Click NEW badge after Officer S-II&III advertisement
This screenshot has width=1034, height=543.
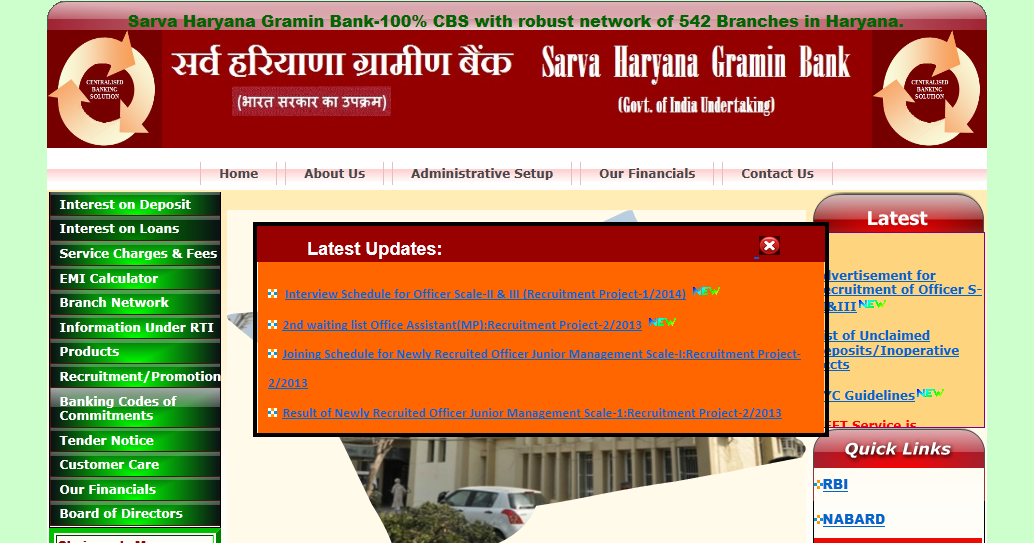pyautogui.click(x=872, y=303)
